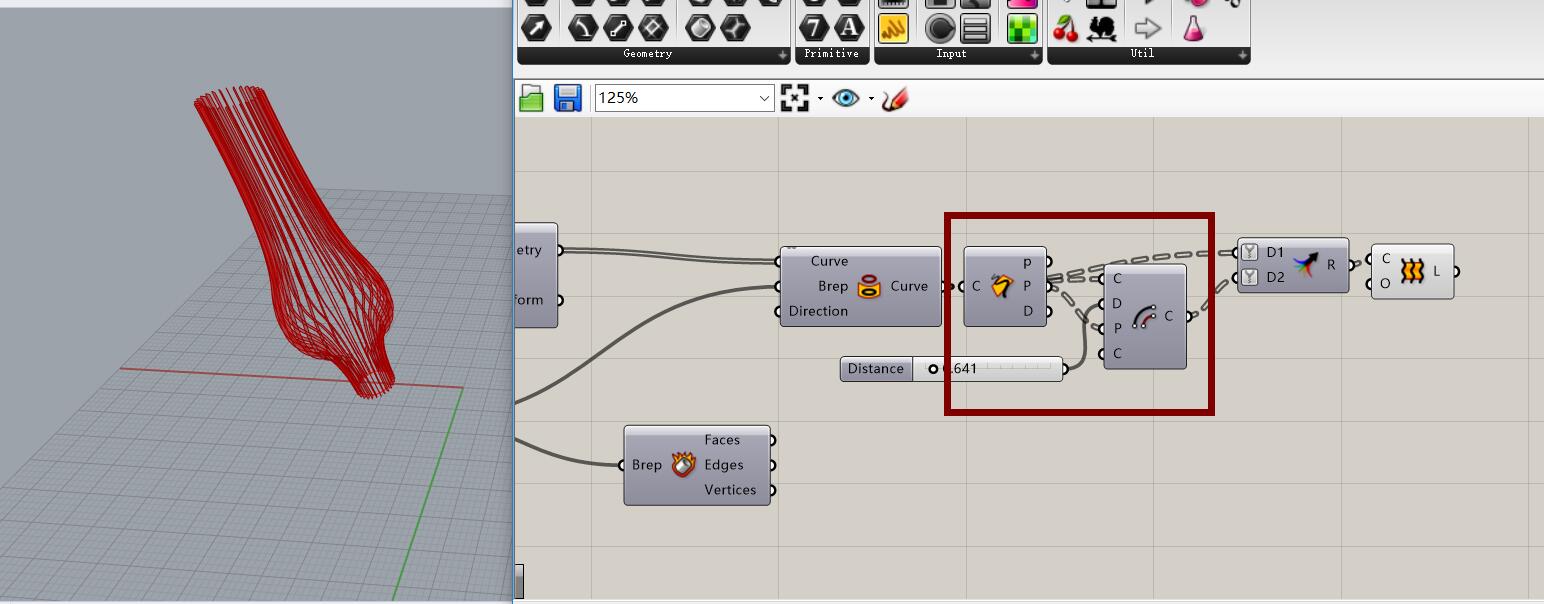The height and width of the screenshot is (604, 1544).
Task: Click the colorful arrow icon of D1 D2 component
Action: coord(1304,265)
